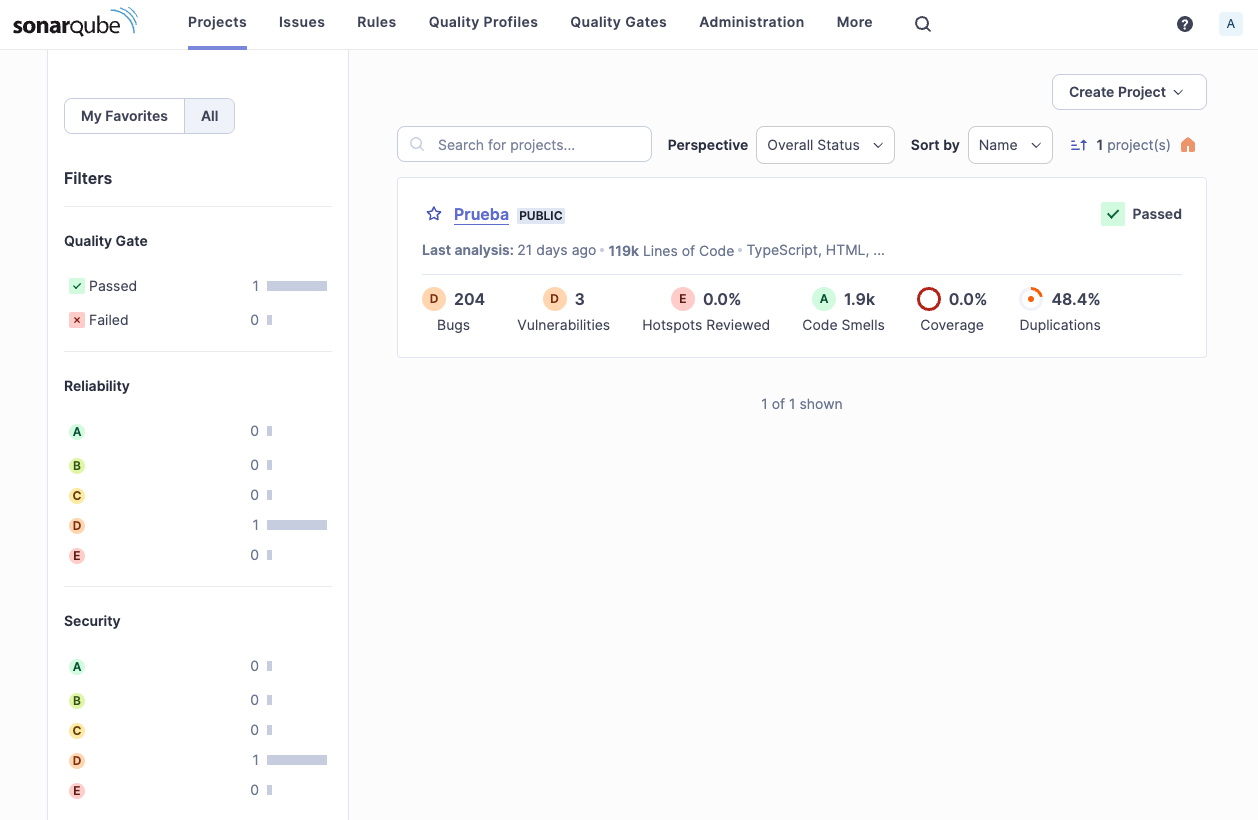
Task: Click the Hotspots Reviewed E rating badge
Action: point(683,299)
